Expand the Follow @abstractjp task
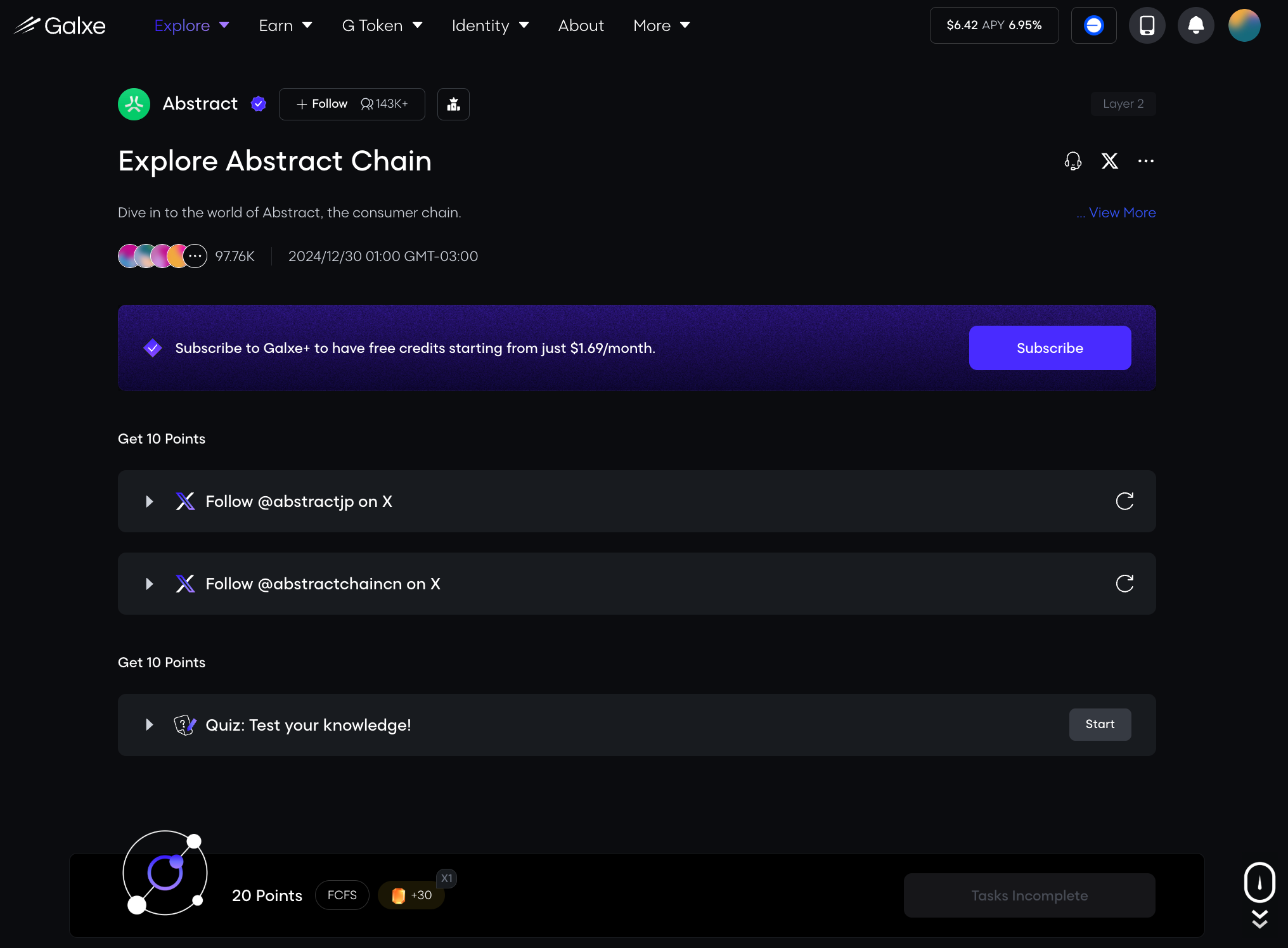Viewport: 1288px width, 948px height. [x=150, y=501]
